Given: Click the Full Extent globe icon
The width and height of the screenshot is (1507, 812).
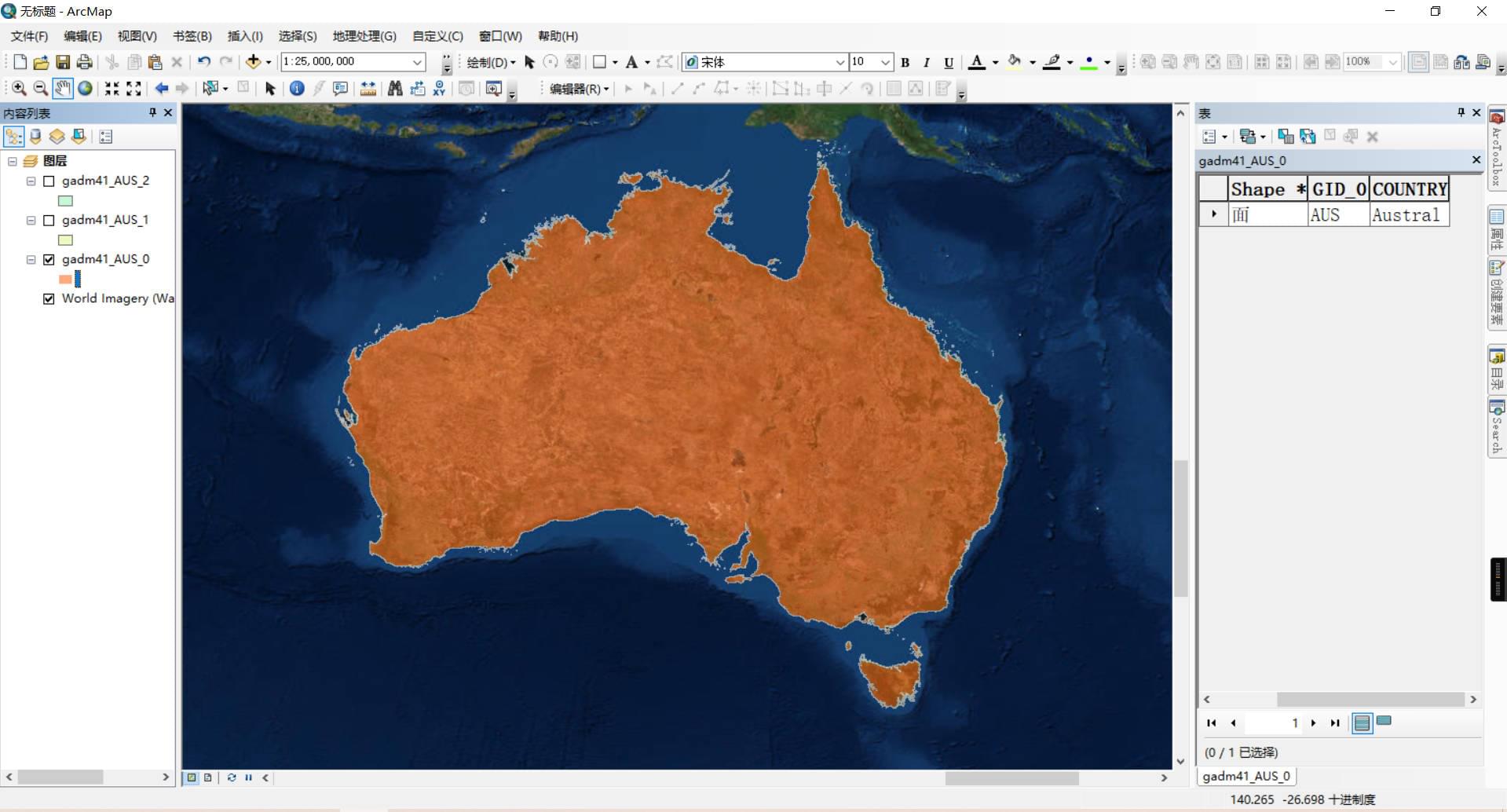Looking at the screenshot, I should (x=85, y=89).
